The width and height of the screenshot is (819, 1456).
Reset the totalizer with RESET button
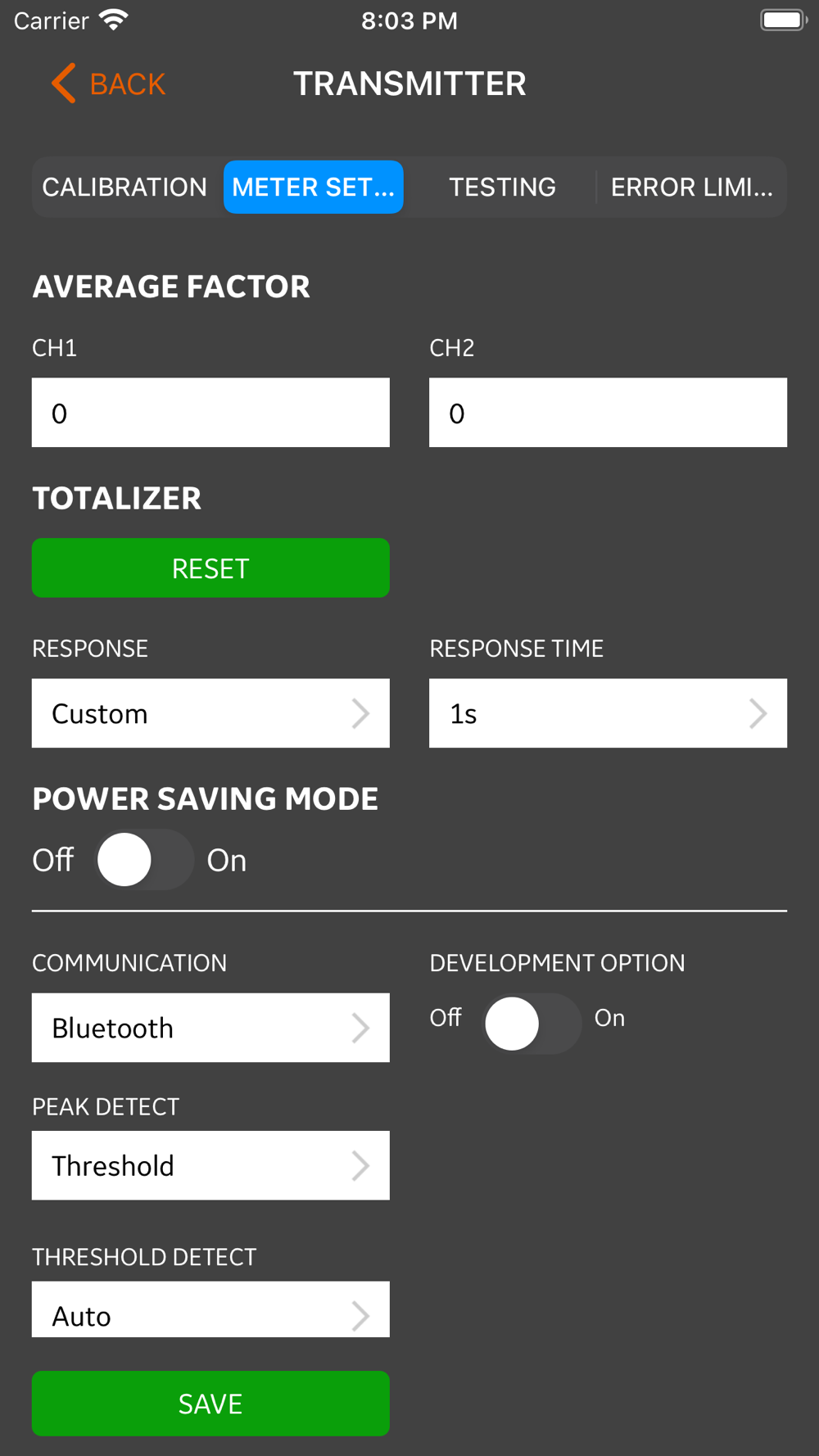[x=210, y=567]
